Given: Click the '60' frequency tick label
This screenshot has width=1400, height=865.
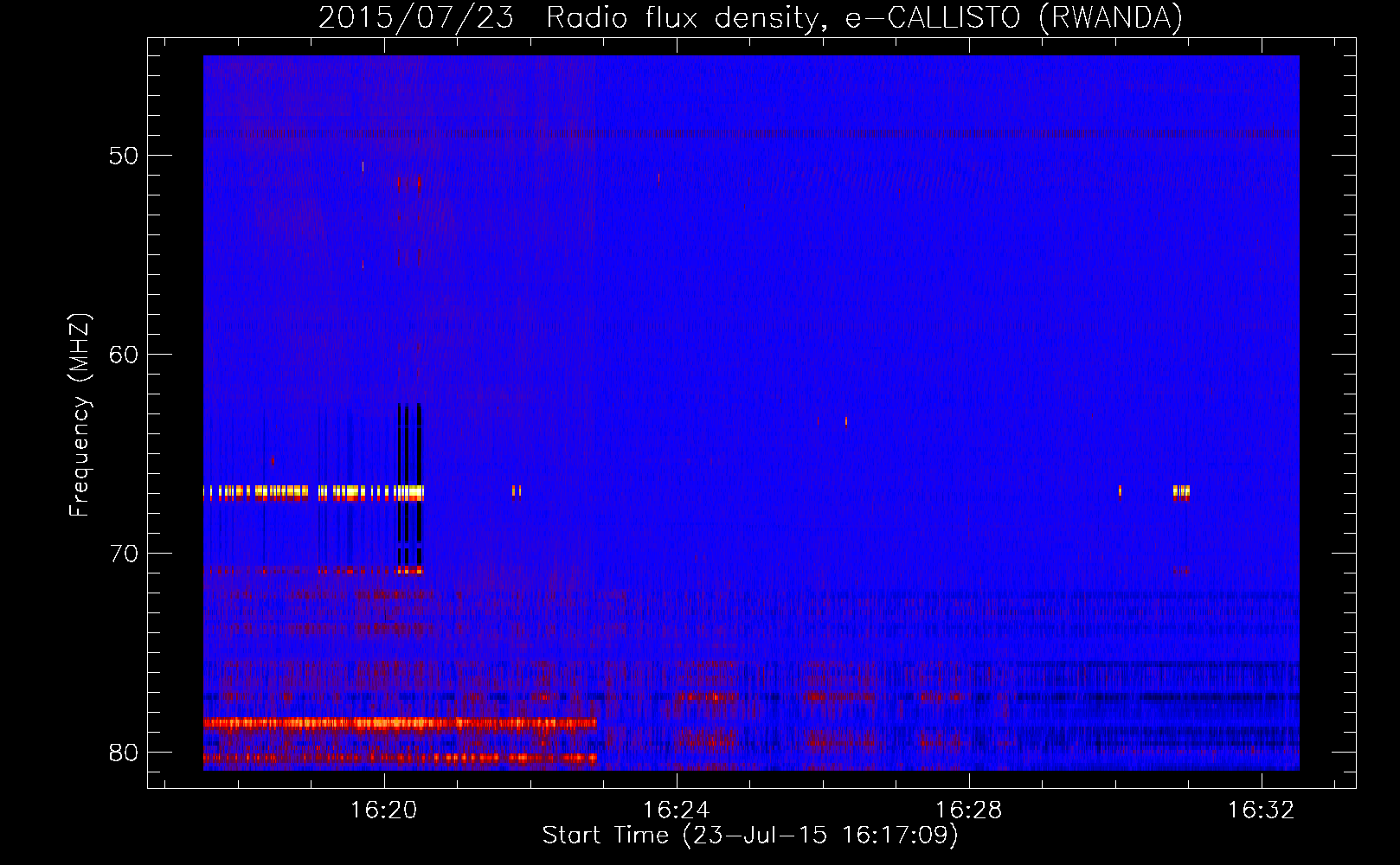Looking at the screenshot, I should tap(124, 355).
